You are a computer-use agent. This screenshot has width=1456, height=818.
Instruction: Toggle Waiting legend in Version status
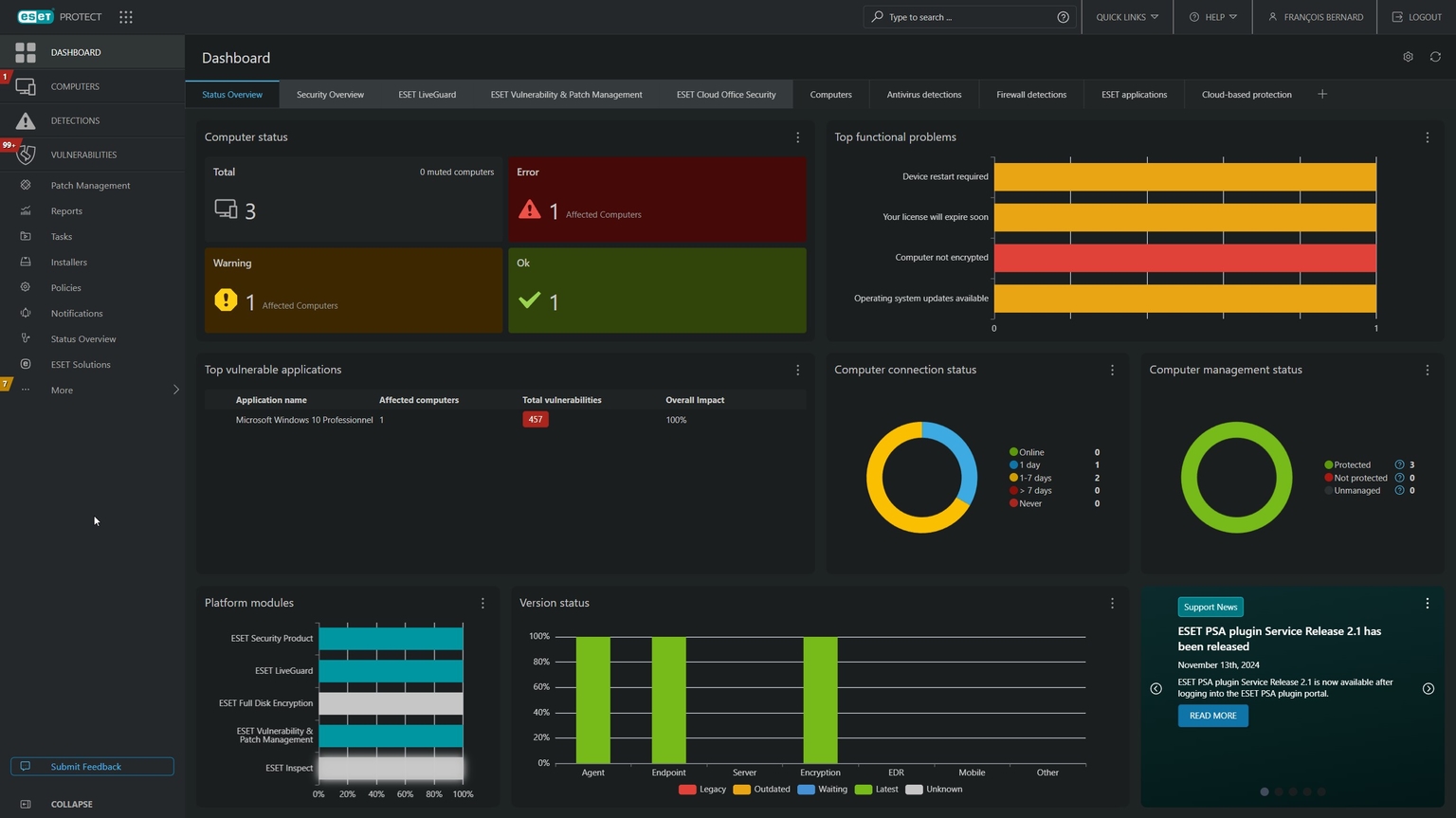[823, 790]
